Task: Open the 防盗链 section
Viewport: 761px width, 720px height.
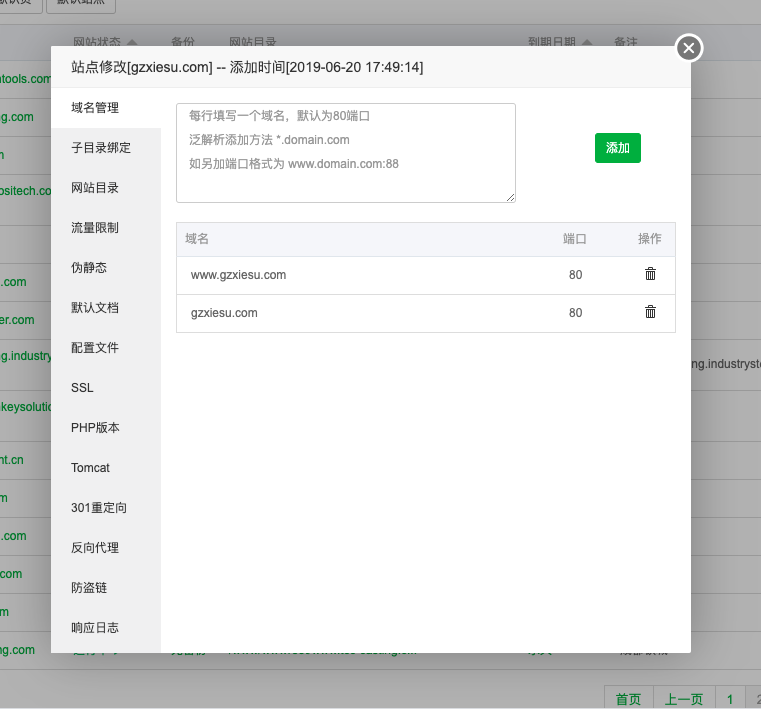Action: pyautogui.click(x=89, y=588)
